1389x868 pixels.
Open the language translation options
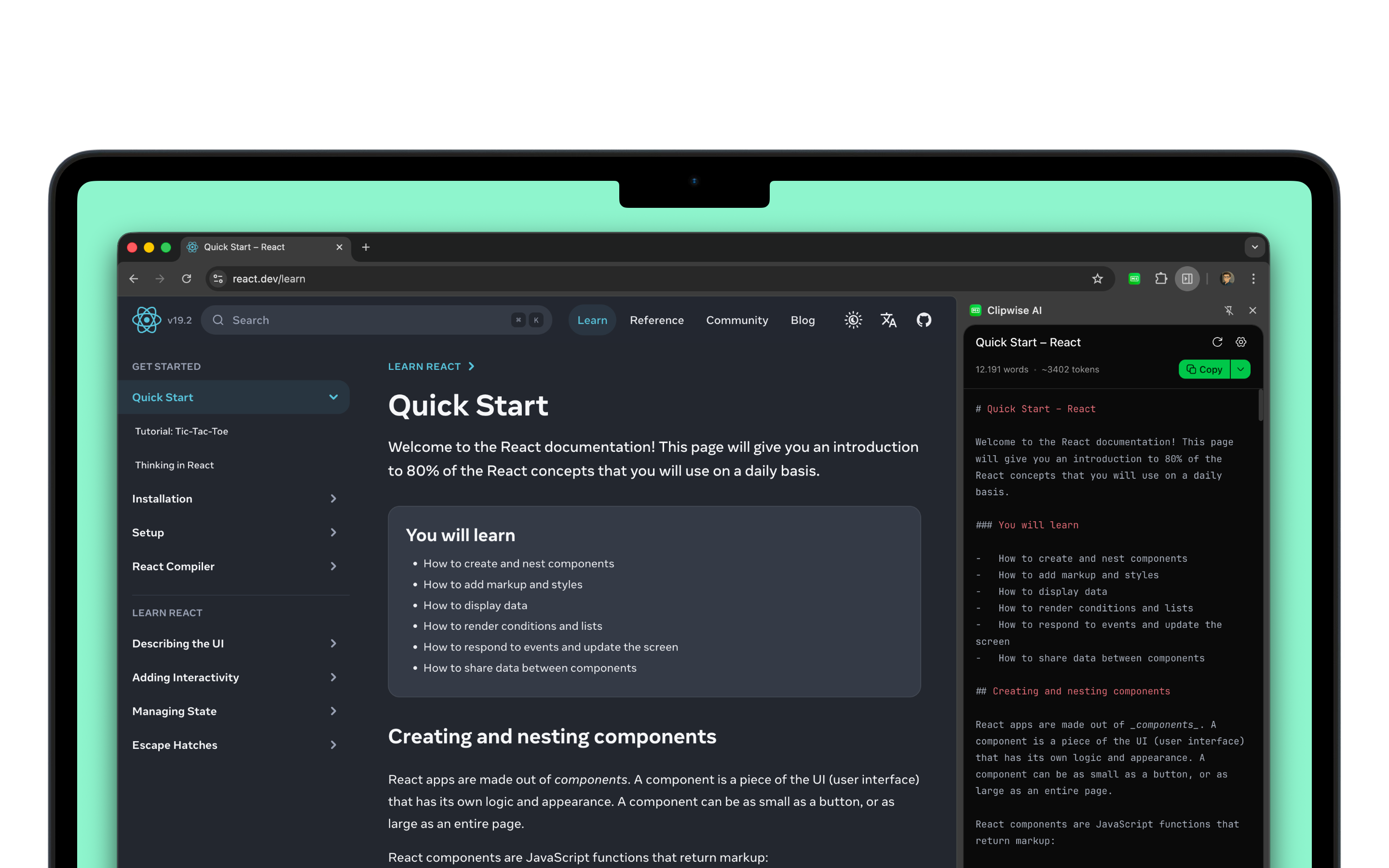888,320
